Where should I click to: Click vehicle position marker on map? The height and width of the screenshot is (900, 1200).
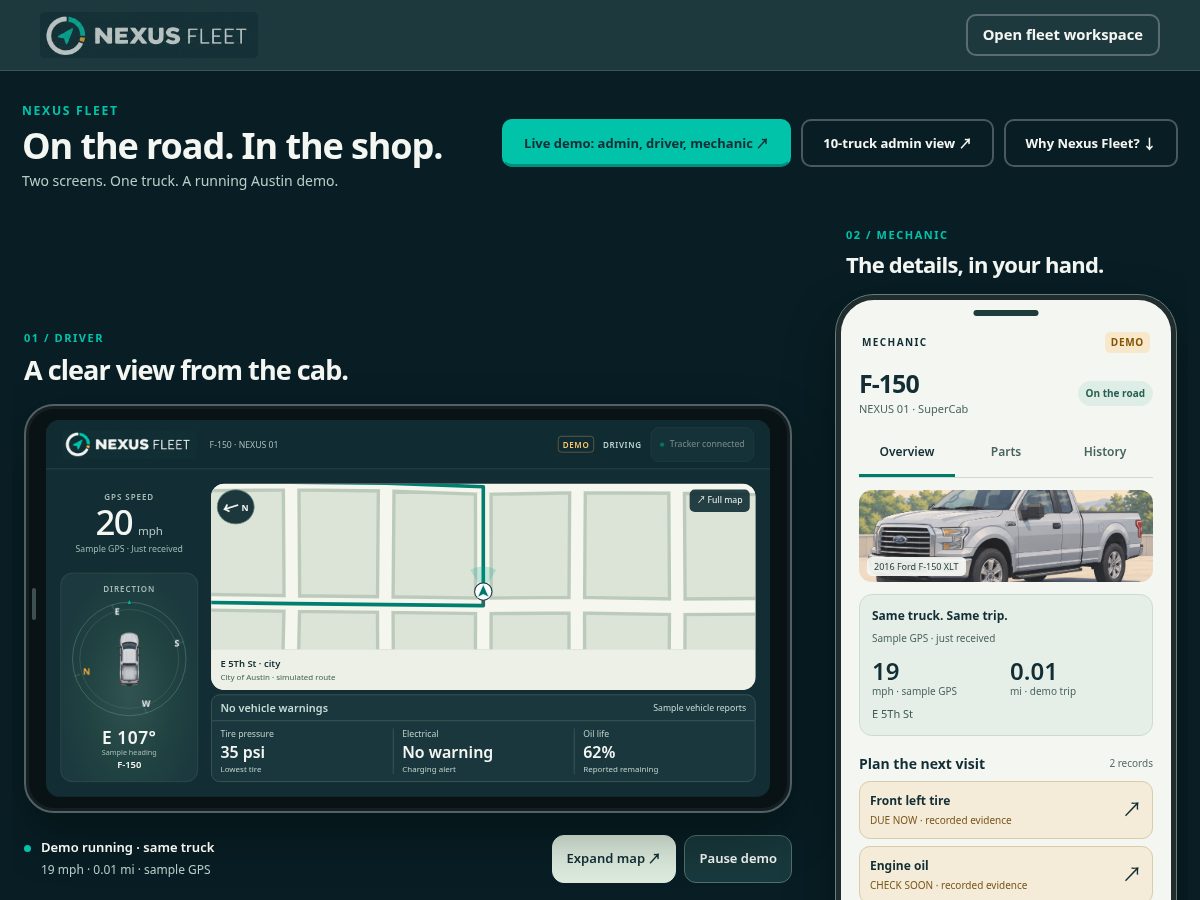pyautogui.click(x=483, y=592)
